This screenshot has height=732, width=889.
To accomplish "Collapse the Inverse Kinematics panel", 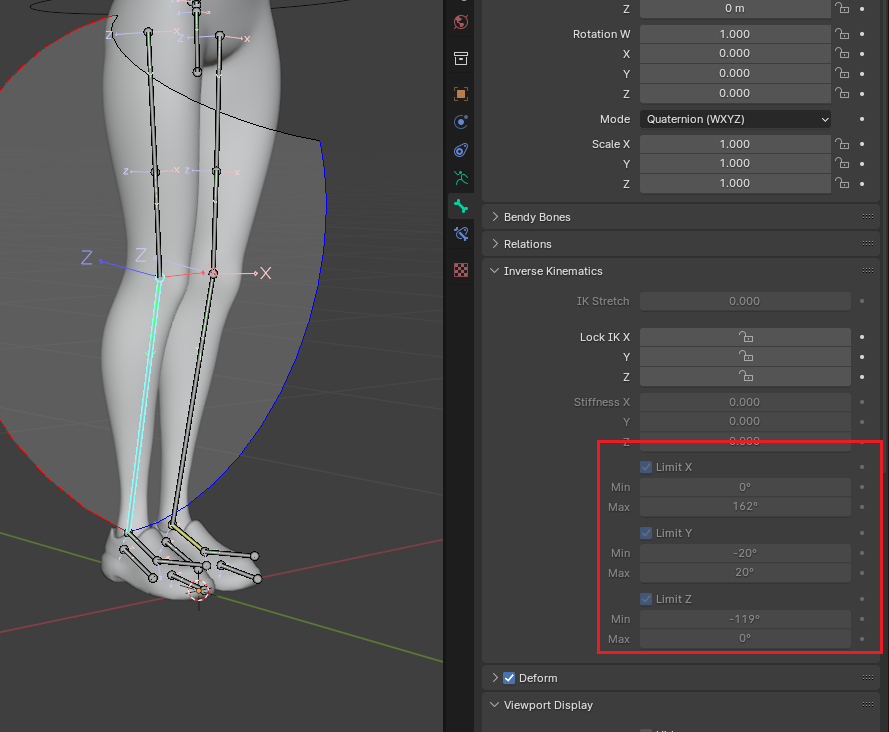I will [495, 271].
